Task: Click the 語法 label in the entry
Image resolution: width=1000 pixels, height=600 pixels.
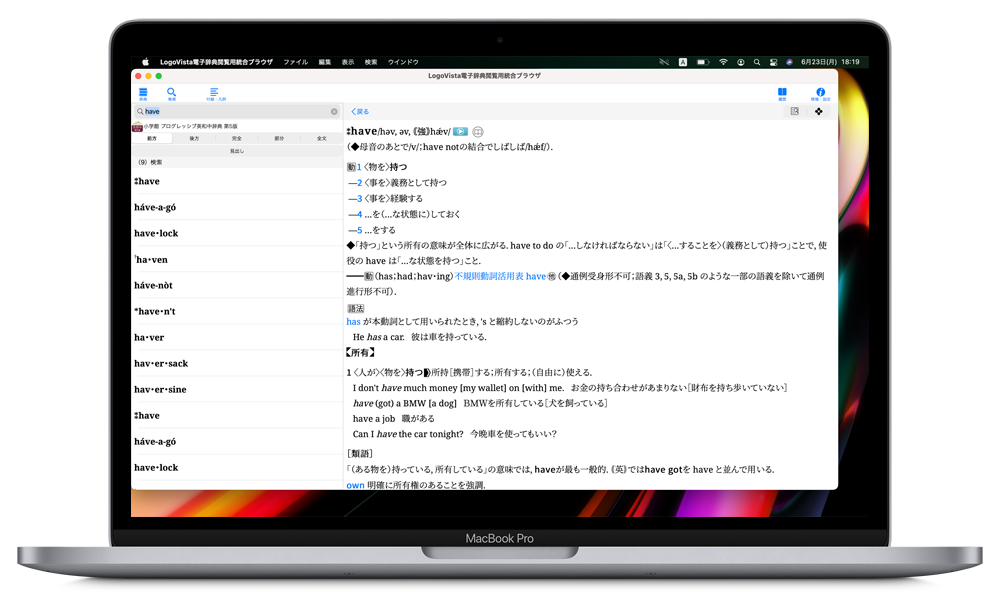Action: click(356, 309)
